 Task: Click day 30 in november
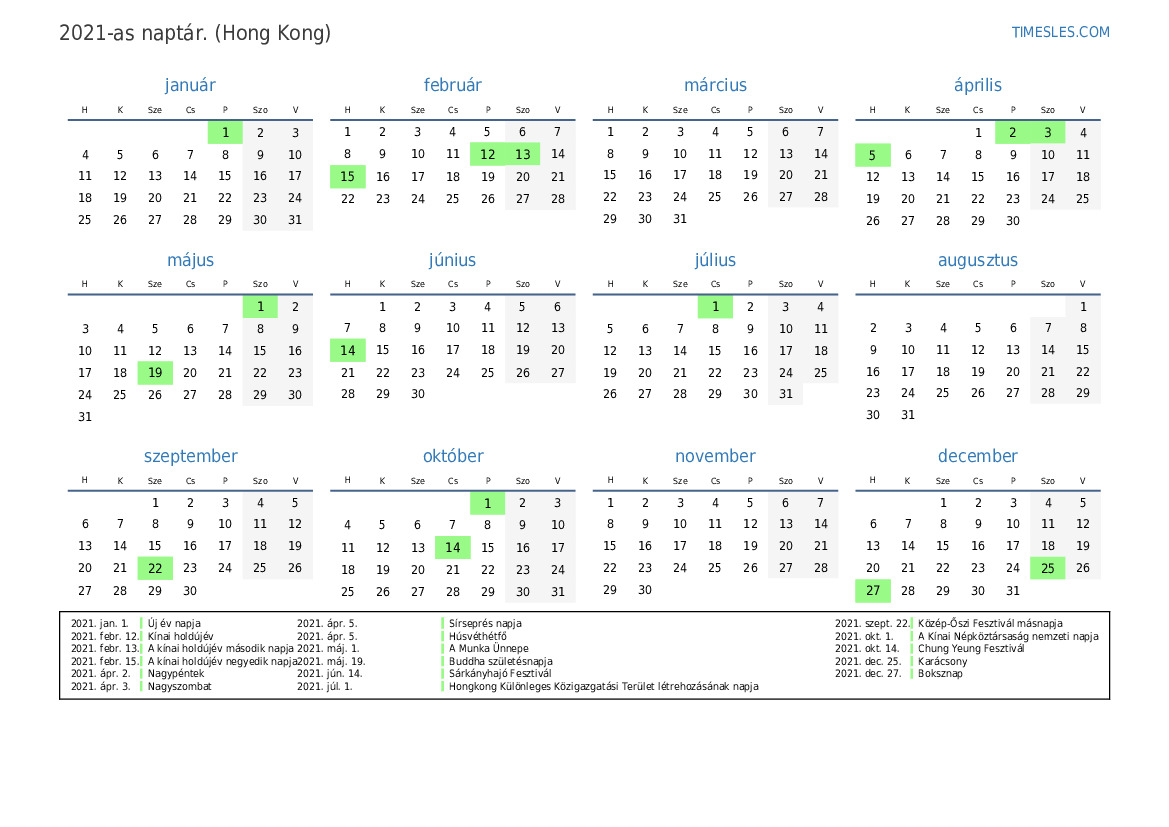[x=645, y=590]
